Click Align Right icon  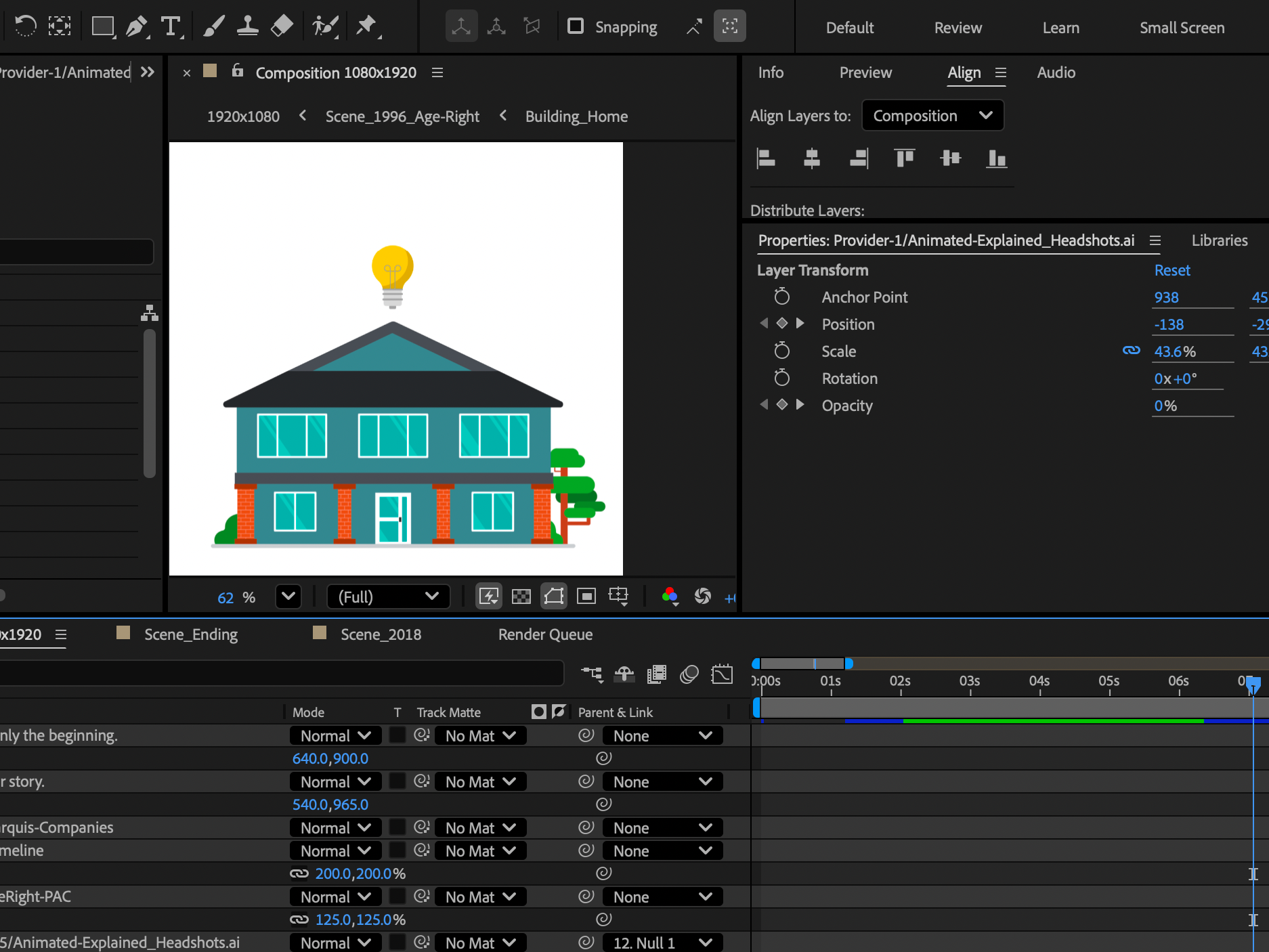859,158
